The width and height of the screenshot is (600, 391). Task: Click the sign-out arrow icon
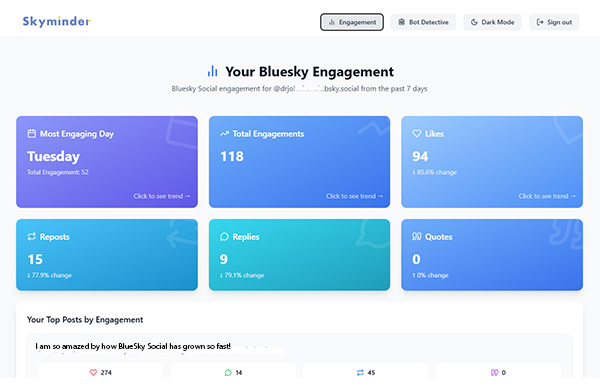tap(540, 22)
